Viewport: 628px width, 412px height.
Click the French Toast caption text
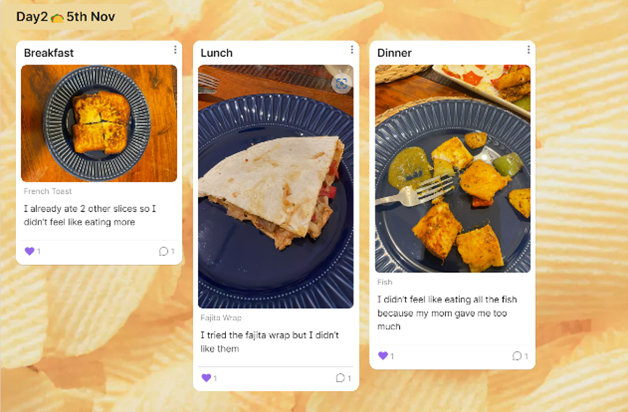point(48,191)
